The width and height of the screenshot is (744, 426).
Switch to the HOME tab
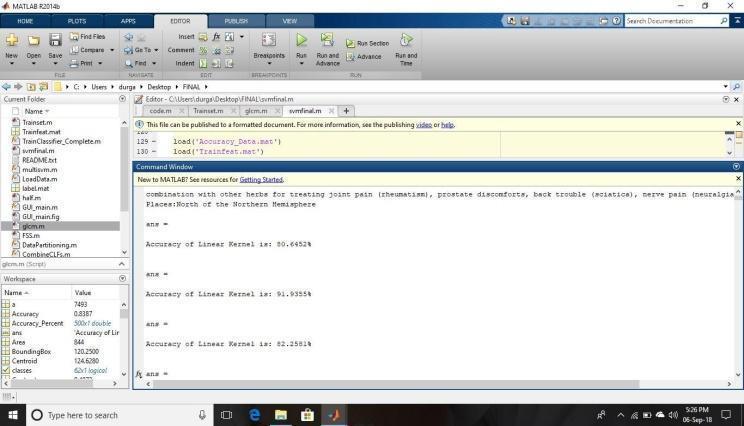click(25, 21)
